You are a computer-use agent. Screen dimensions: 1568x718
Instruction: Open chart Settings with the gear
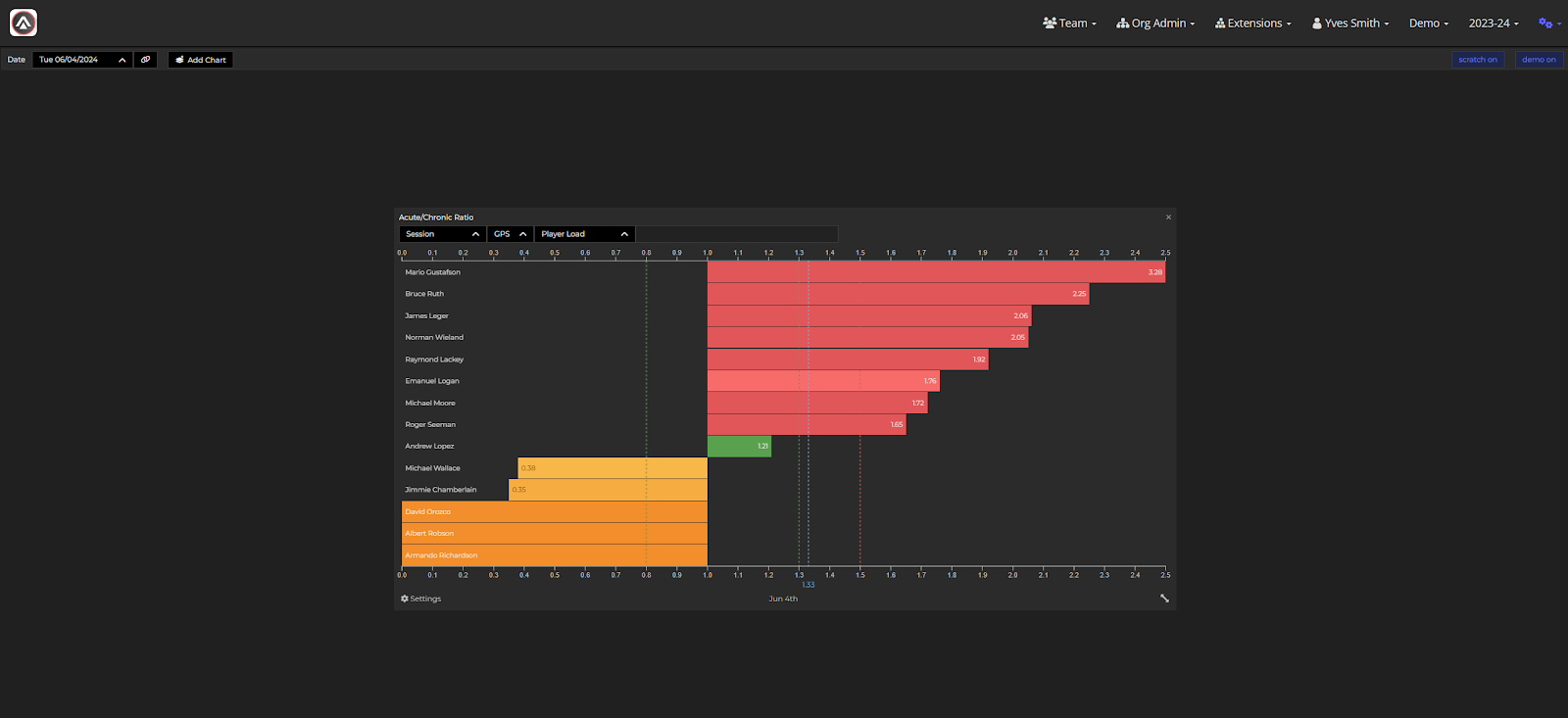coord(421,598)
